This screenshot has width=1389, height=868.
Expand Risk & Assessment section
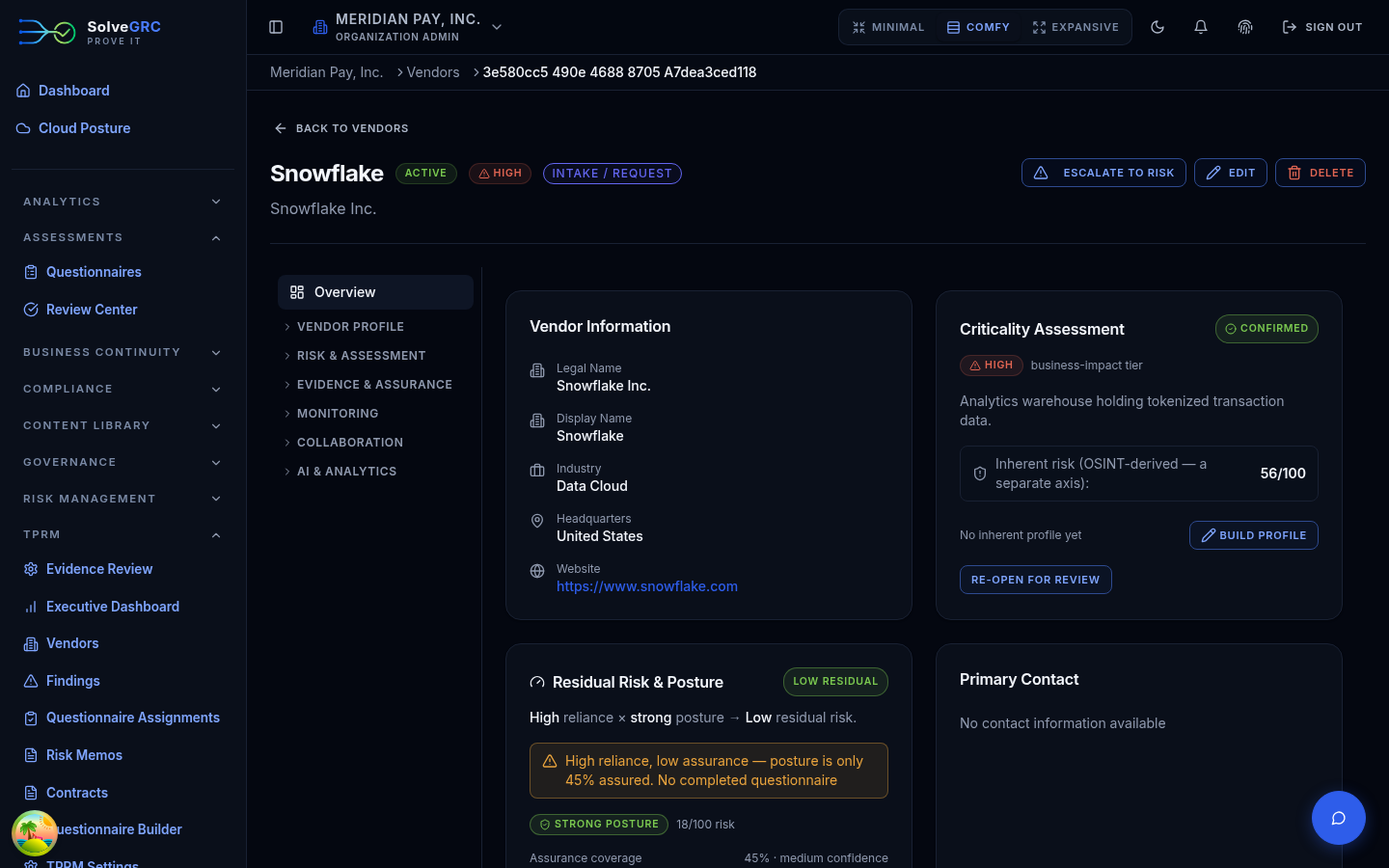click(x=375, y=356)
